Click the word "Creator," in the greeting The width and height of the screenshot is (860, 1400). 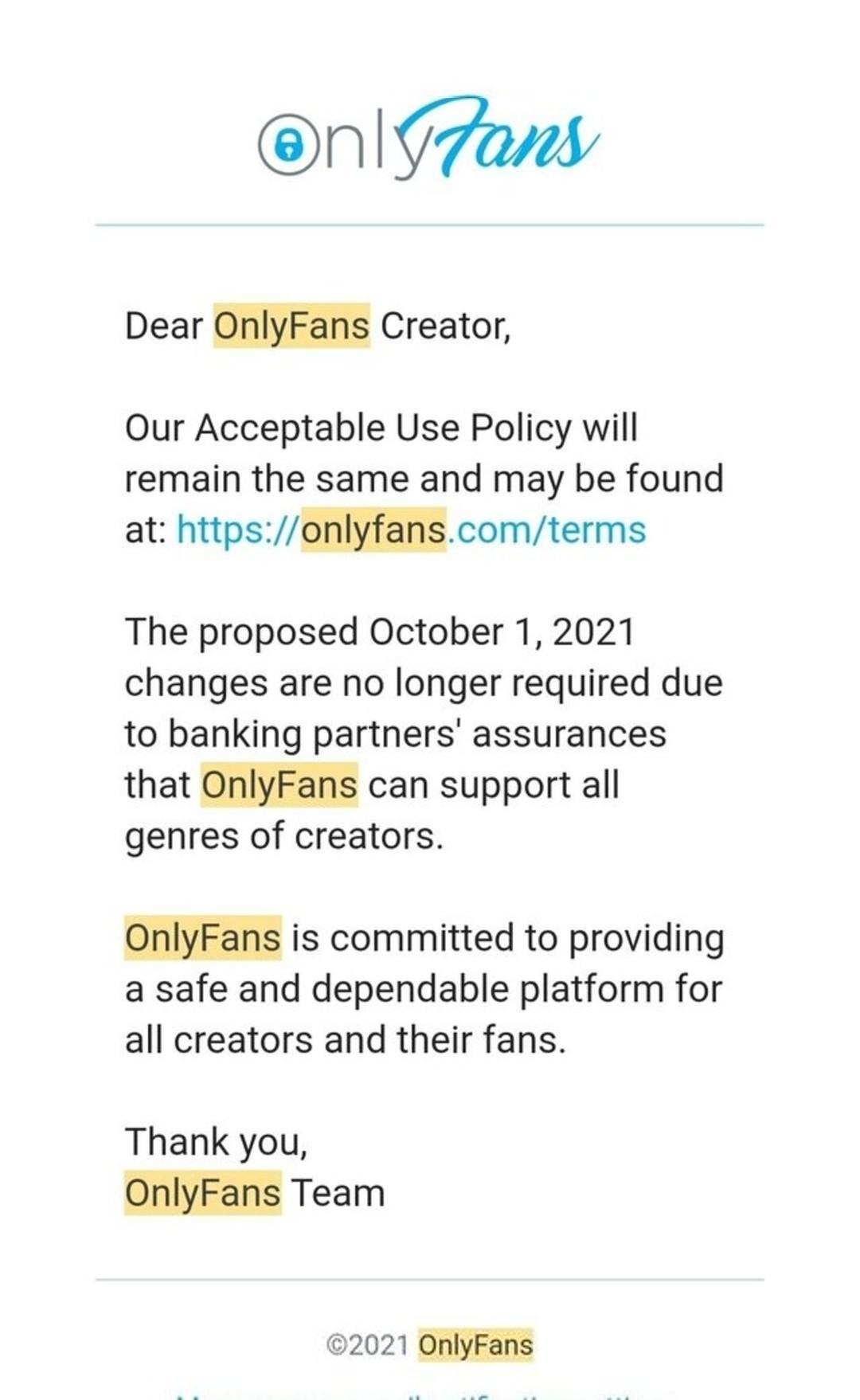coord(445,326)
